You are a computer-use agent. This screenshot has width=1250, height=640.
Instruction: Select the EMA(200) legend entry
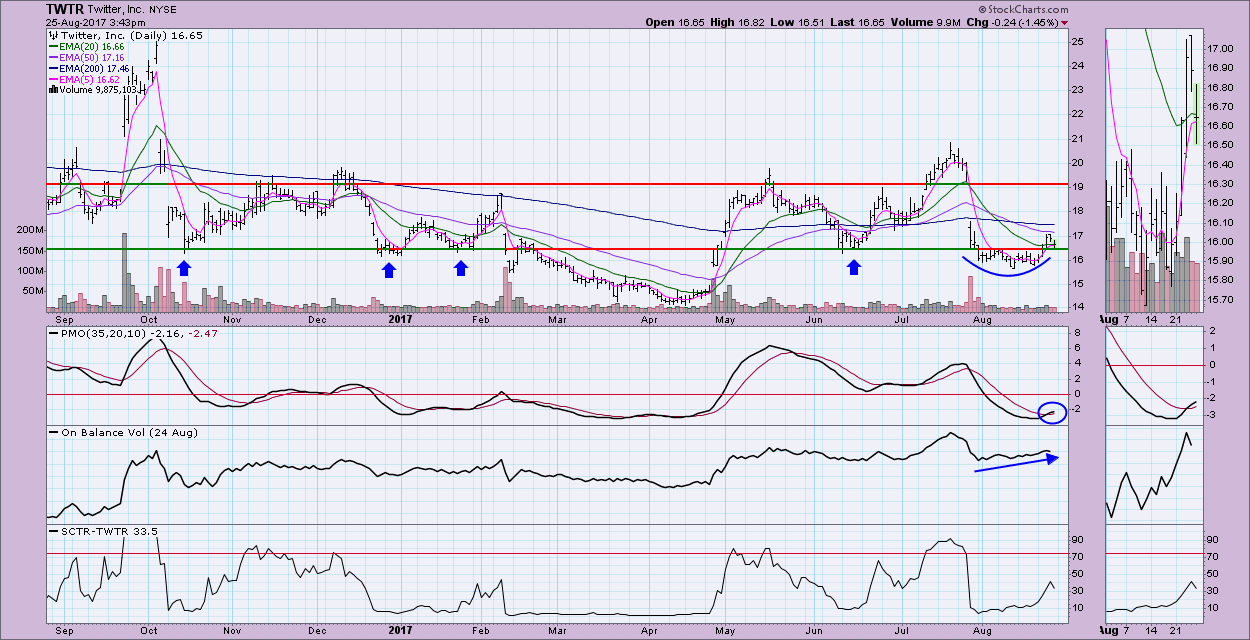pyautogui.click(x=88, y=68)
